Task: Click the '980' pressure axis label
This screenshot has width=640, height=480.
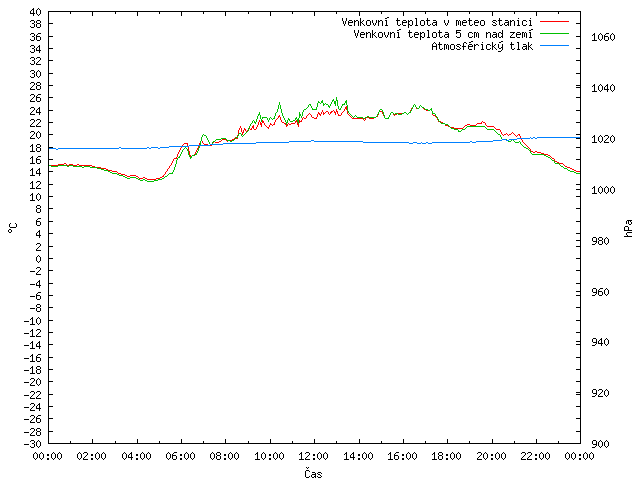Action: [x=600, y=241]
